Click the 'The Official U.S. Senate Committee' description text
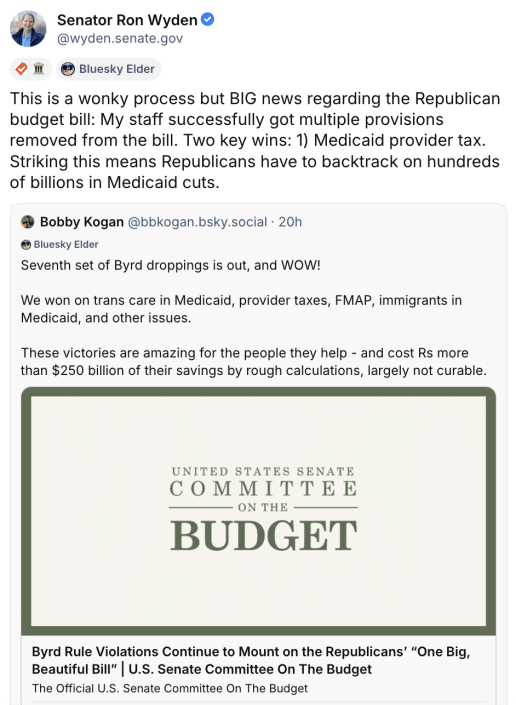The width and height of the screenshot is (516, 705). [170, 688]
